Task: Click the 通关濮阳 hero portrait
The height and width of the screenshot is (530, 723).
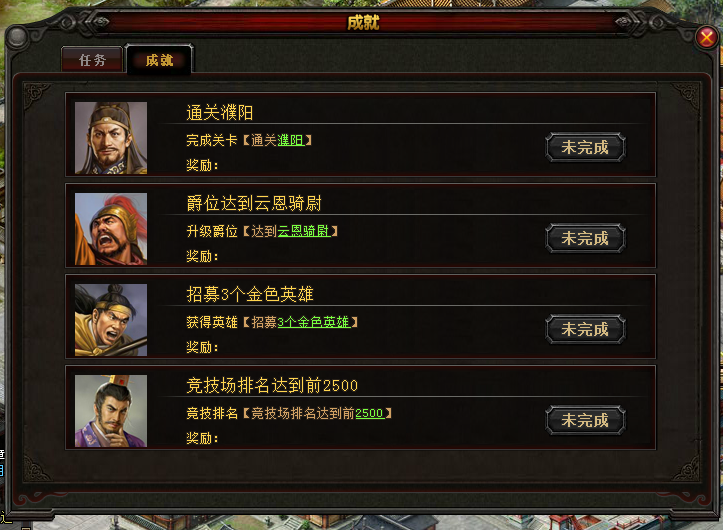Action: 111,138
